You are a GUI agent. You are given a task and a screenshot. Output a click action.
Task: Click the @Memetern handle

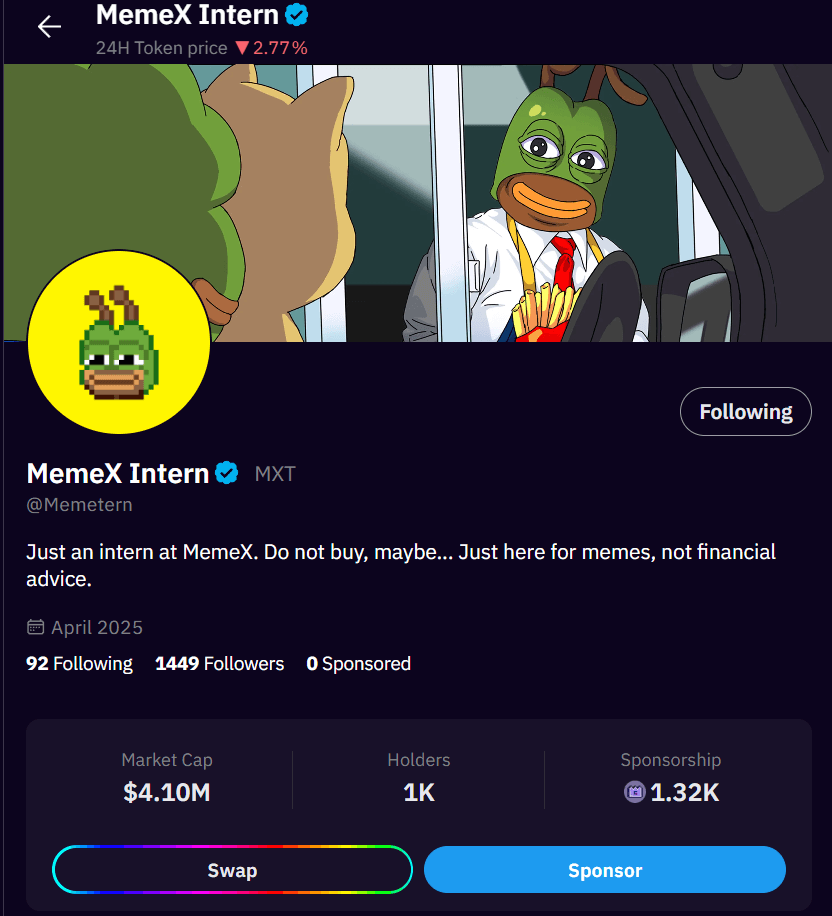click(79, 505)
